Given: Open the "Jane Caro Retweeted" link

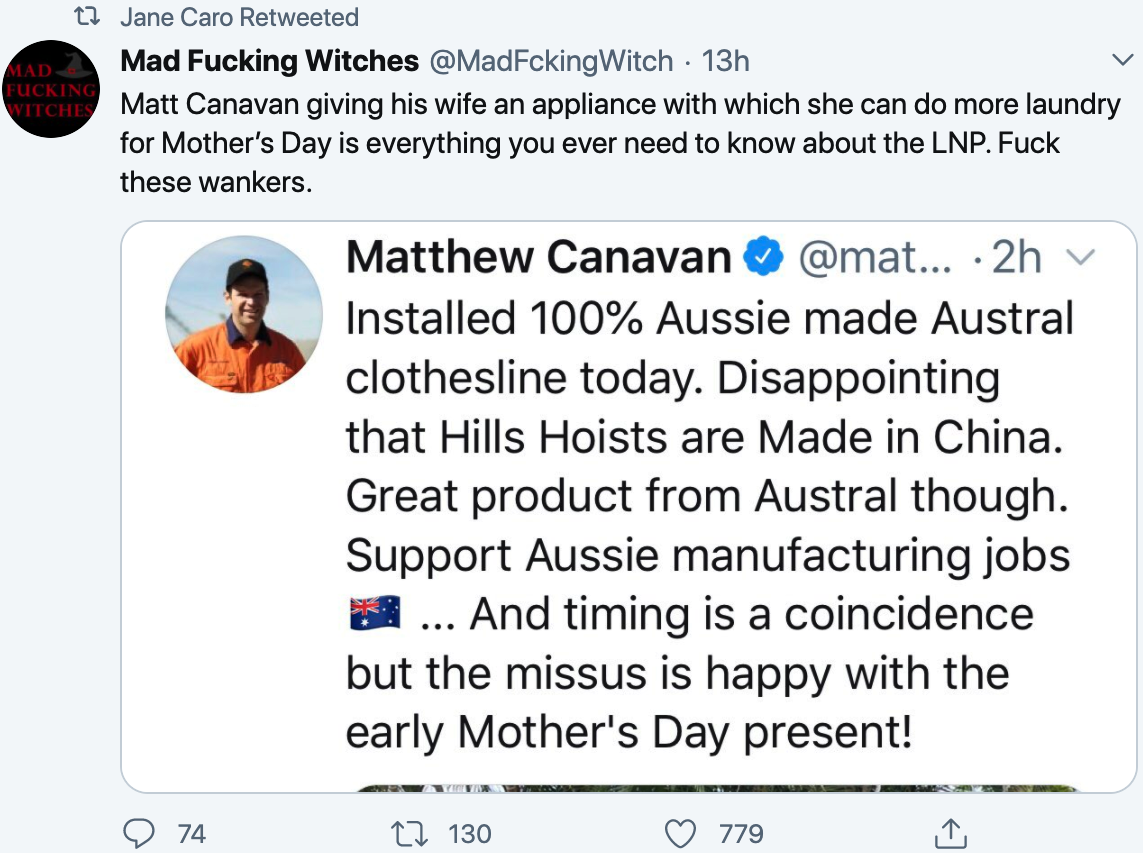Looking at the screenshot, I should click(x=239, y=18).
